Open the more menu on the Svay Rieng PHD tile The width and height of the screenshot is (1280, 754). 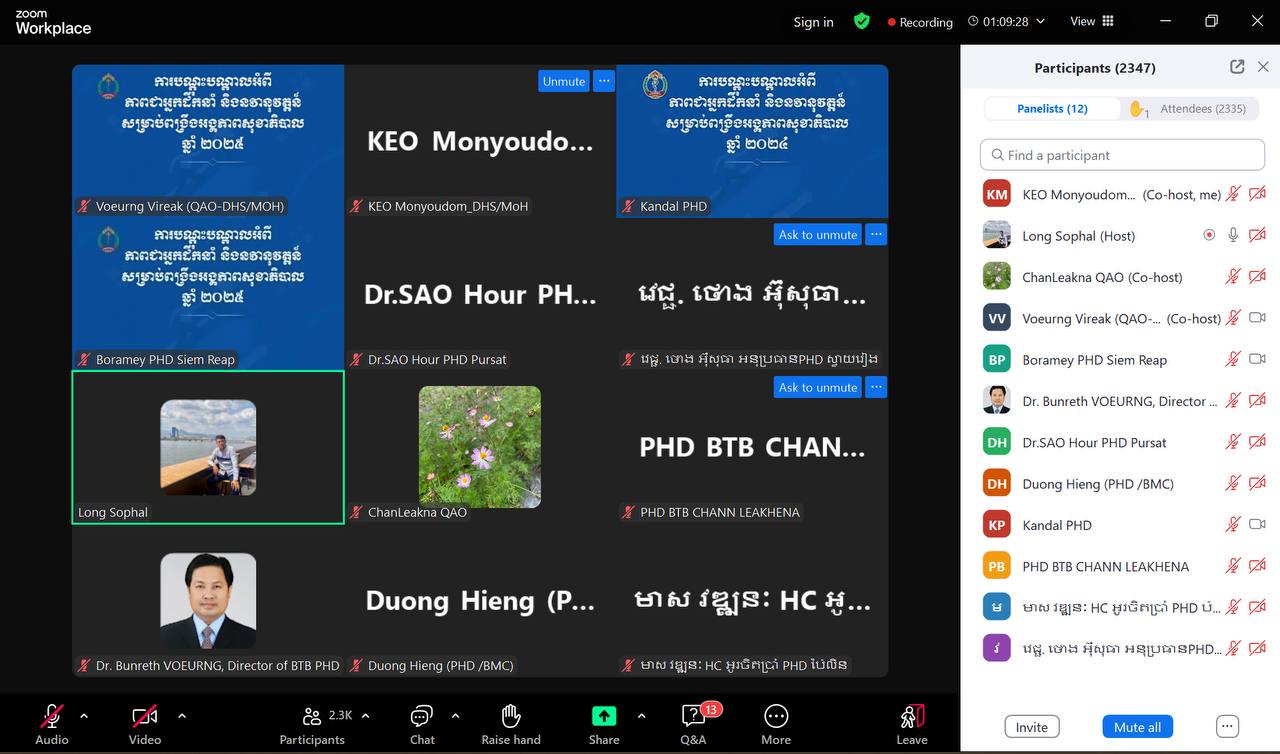pyautogui.click(x=876, y=234)
